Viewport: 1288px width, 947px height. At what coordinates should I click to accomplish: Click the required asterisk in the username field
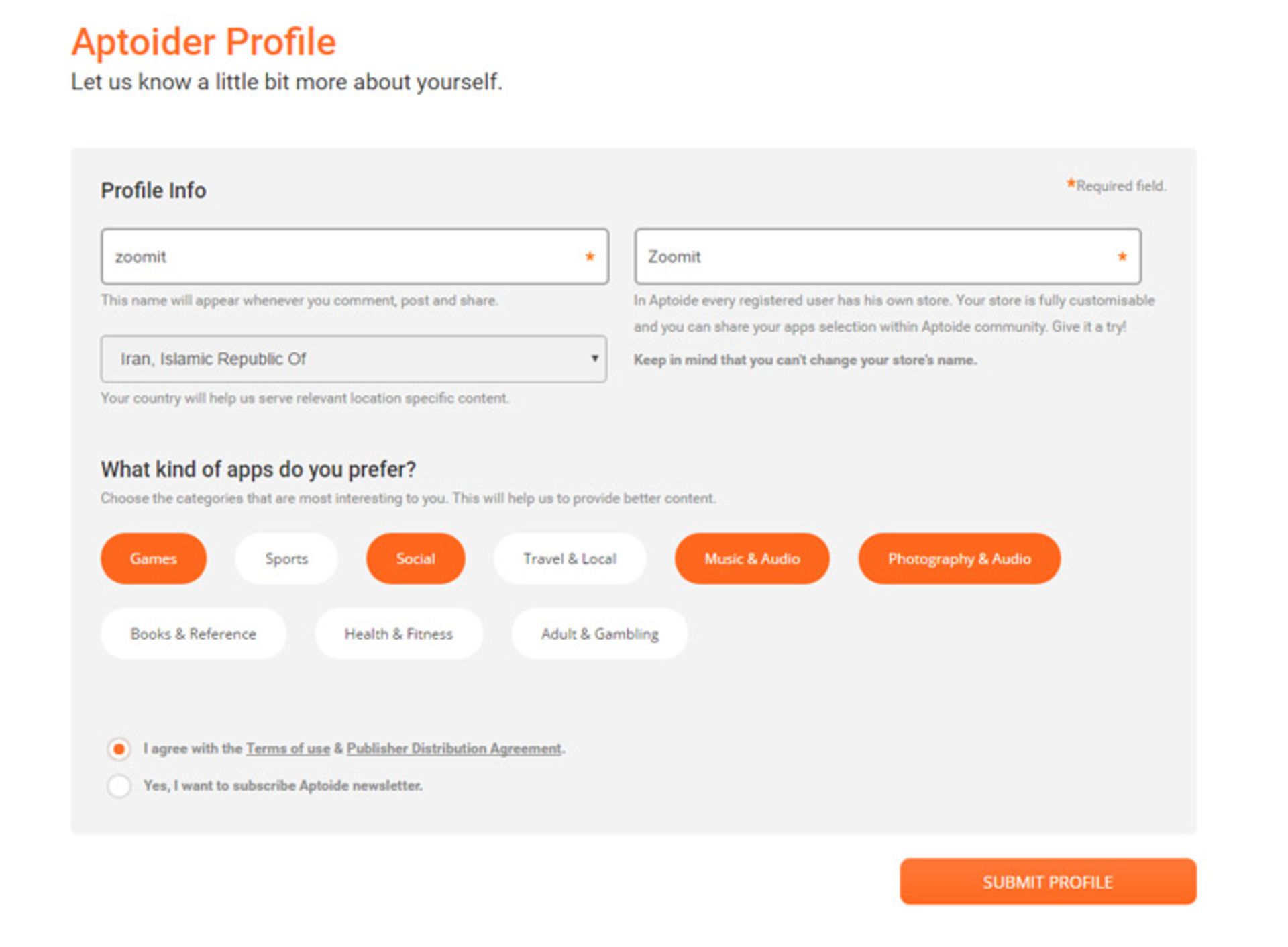[x=590, y=256]
